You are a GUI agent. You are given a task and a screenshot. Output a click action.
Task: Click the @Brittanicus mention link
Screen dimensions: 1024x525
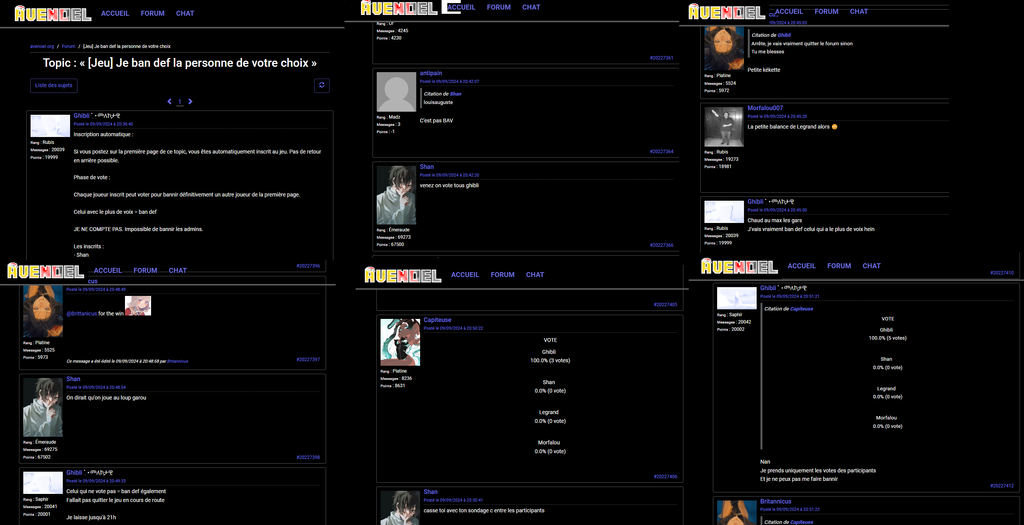[x=81, y=314]
